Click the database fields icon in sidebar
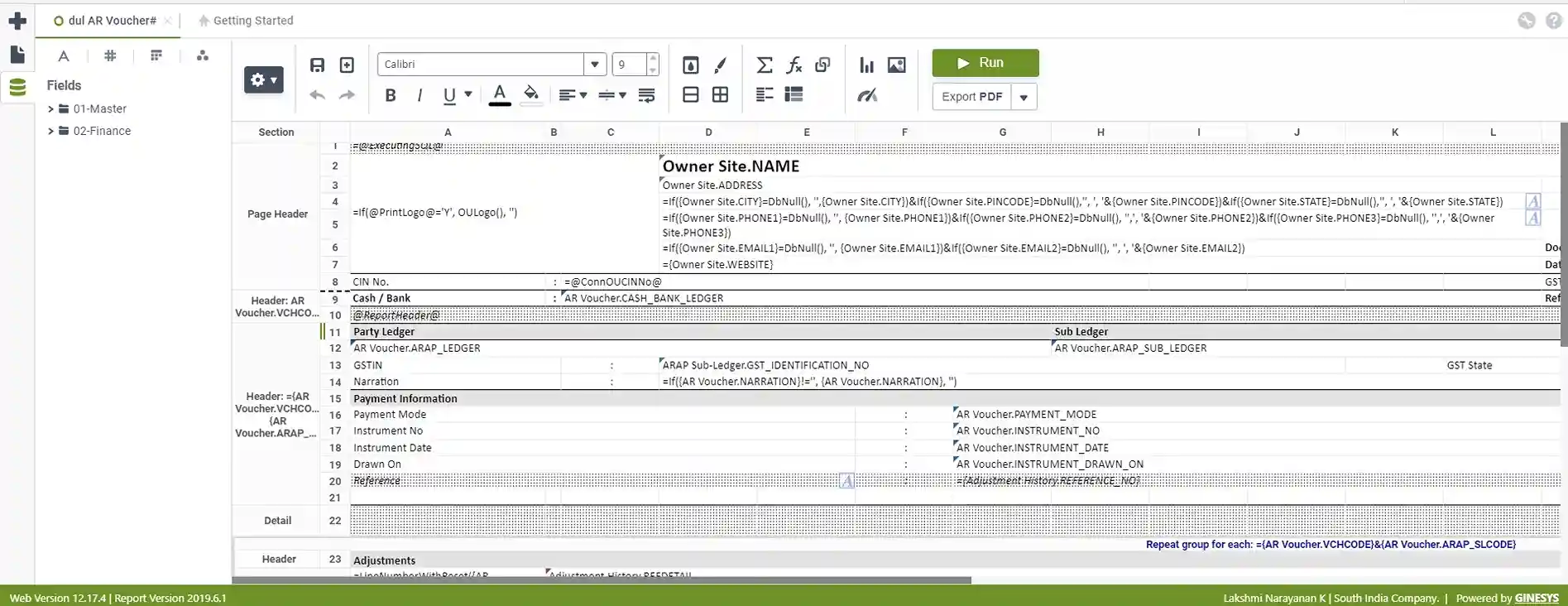1568x606 pixels. pyautogui.click(x=17, y=86)
